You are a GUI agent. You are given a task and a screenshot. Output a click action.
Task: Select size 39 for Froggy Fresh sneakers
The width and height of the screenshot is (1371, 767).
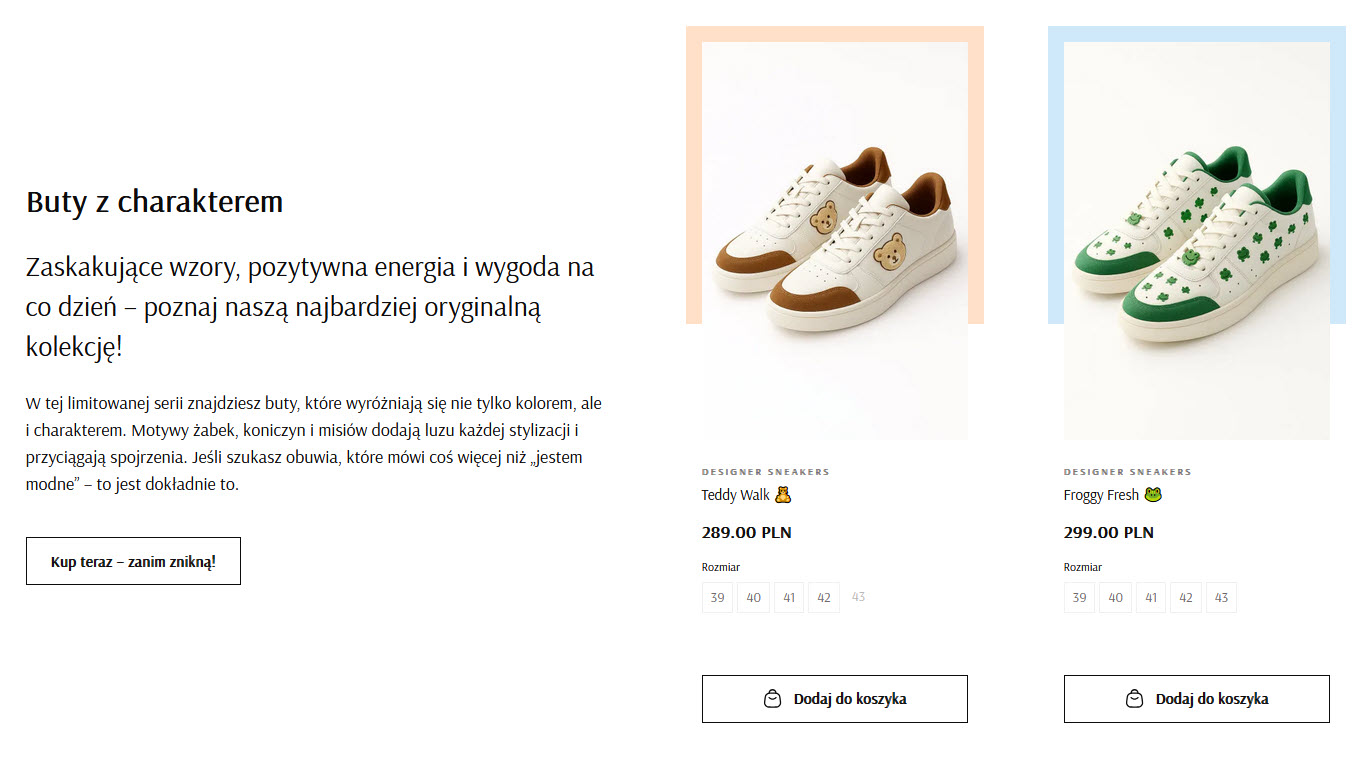pos(1079,597)
